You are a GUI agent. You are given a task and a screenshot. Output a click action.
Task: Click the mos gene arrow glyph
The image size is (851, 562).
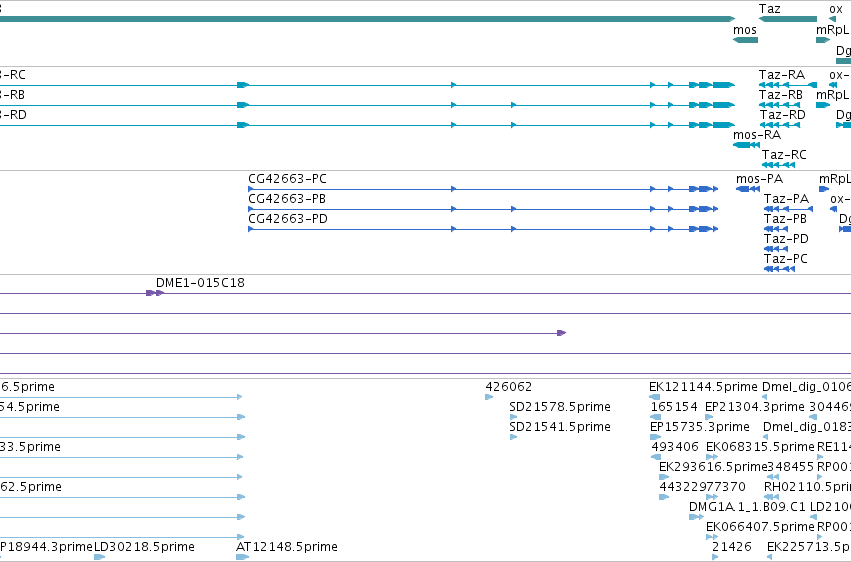pyautogui.click(x=745, y=40)
